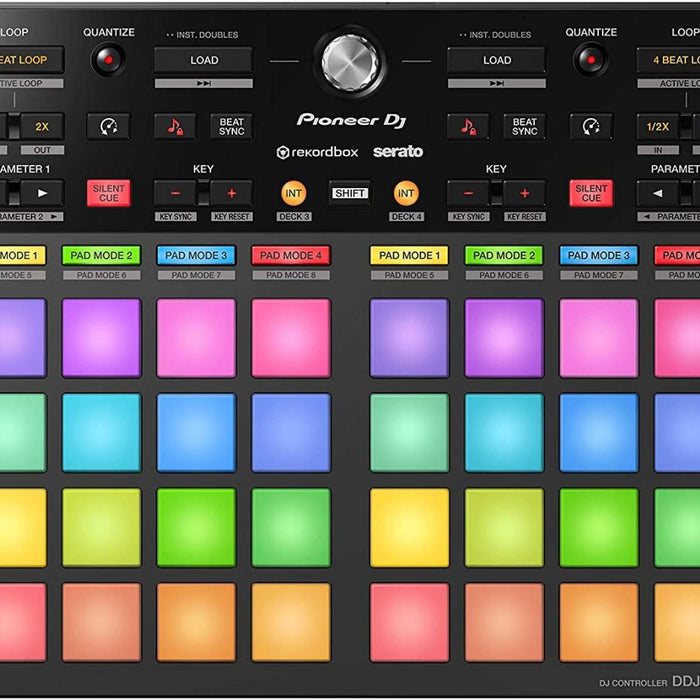Select right deck green PAD MODE 2
700x700 pixels.
pos(504,255)
